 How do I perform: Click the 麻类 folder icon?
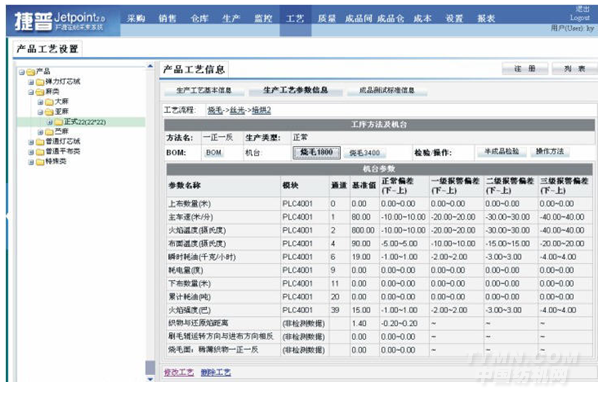40,92
